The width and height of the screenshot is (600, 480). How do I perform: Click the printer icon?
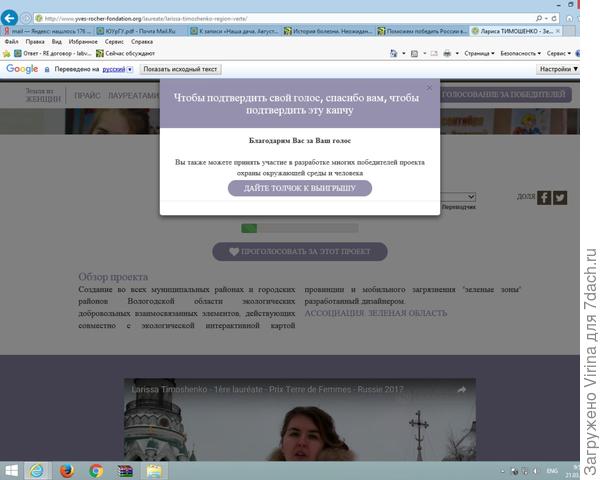(x=447, y=54)
